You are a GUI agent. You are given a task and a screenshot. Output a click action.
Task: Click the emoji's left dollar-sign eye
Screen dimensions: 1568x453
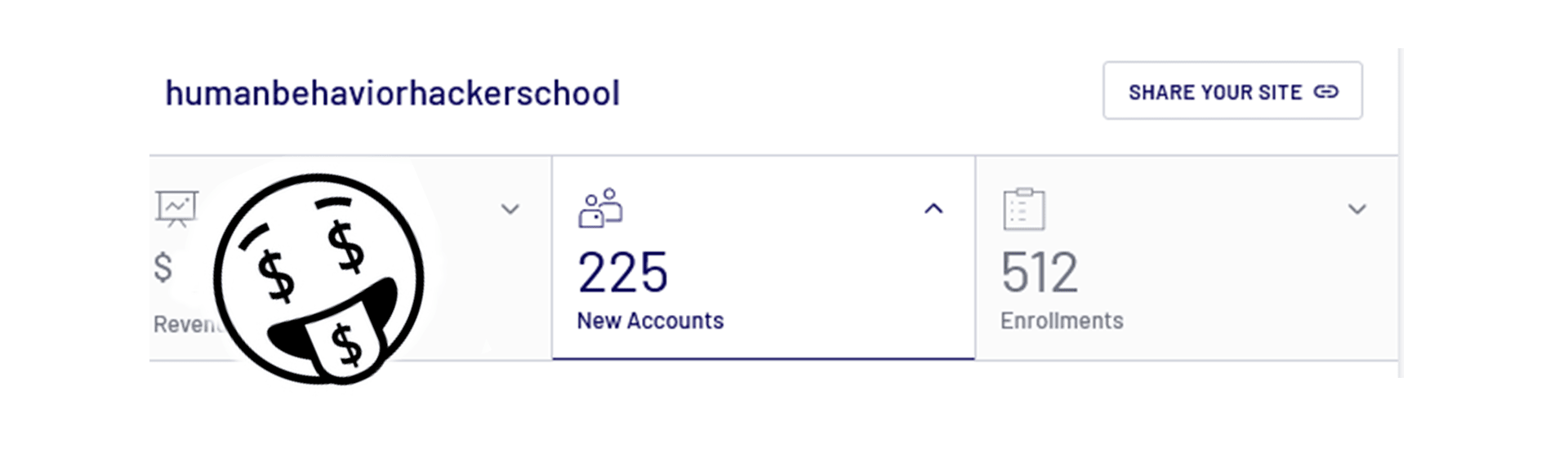pyautogui.click(x=276, y=276)
